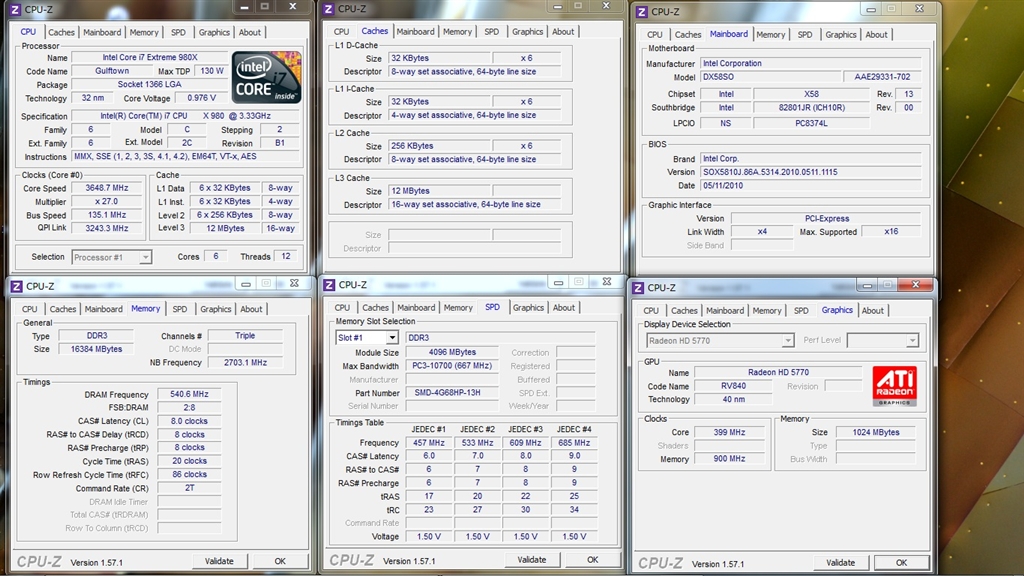Viewport: 1024px width, 576px height.
Task: Select SPD tab in the L1/L2 cache window
Action: [491, 32]
